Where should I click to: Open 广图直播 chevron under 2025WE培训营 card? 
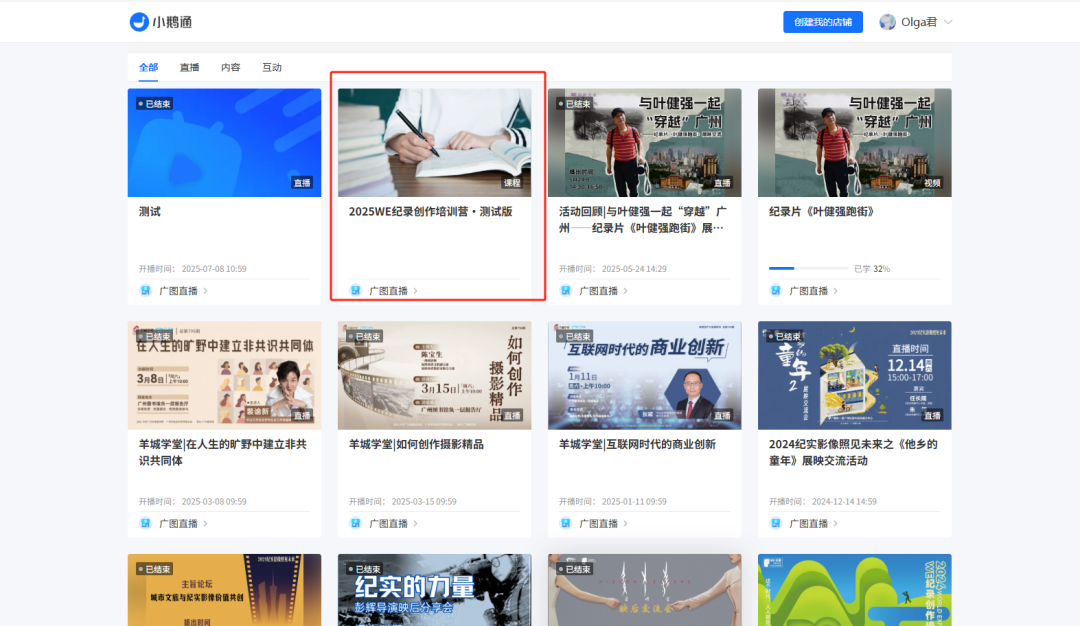(x=415, y=291)
